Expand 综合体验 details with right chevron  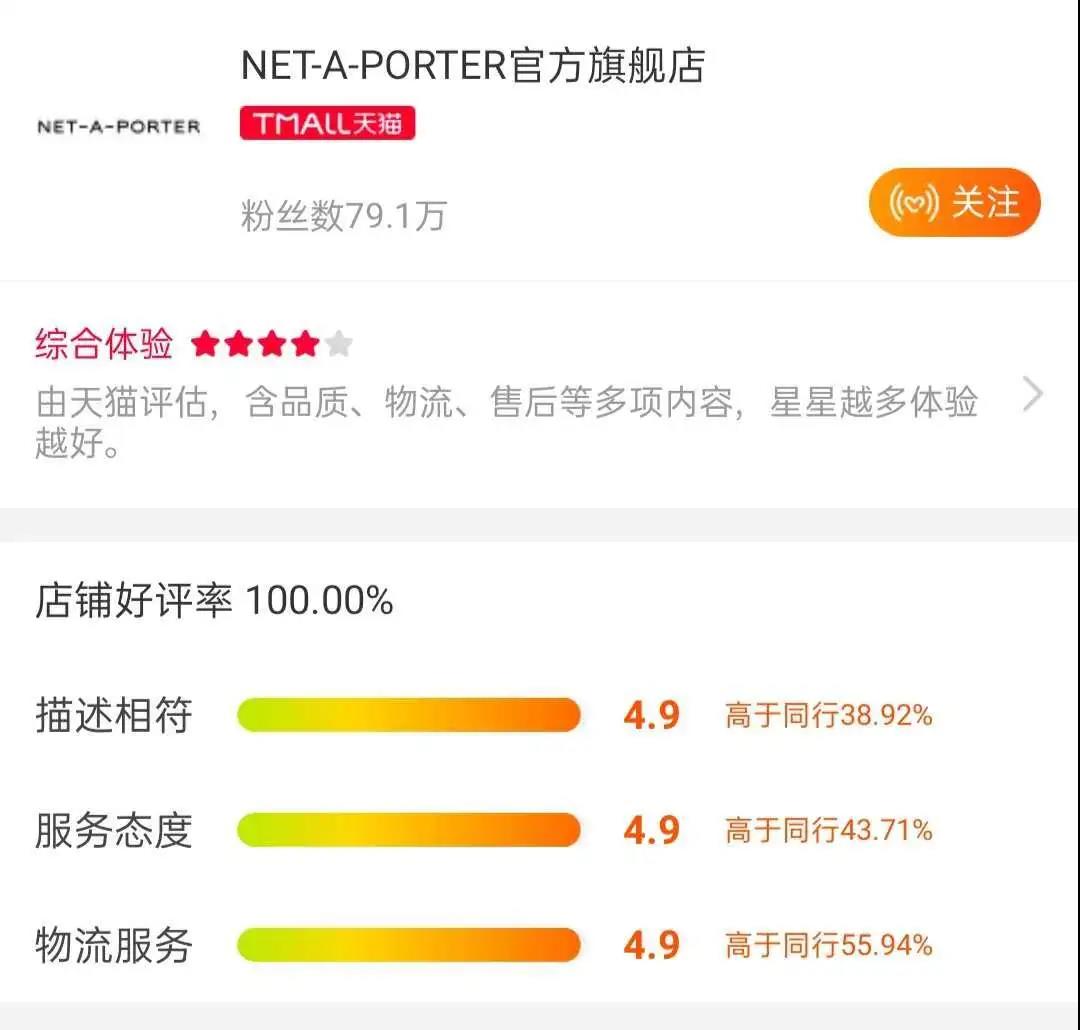pos(1032,394)
